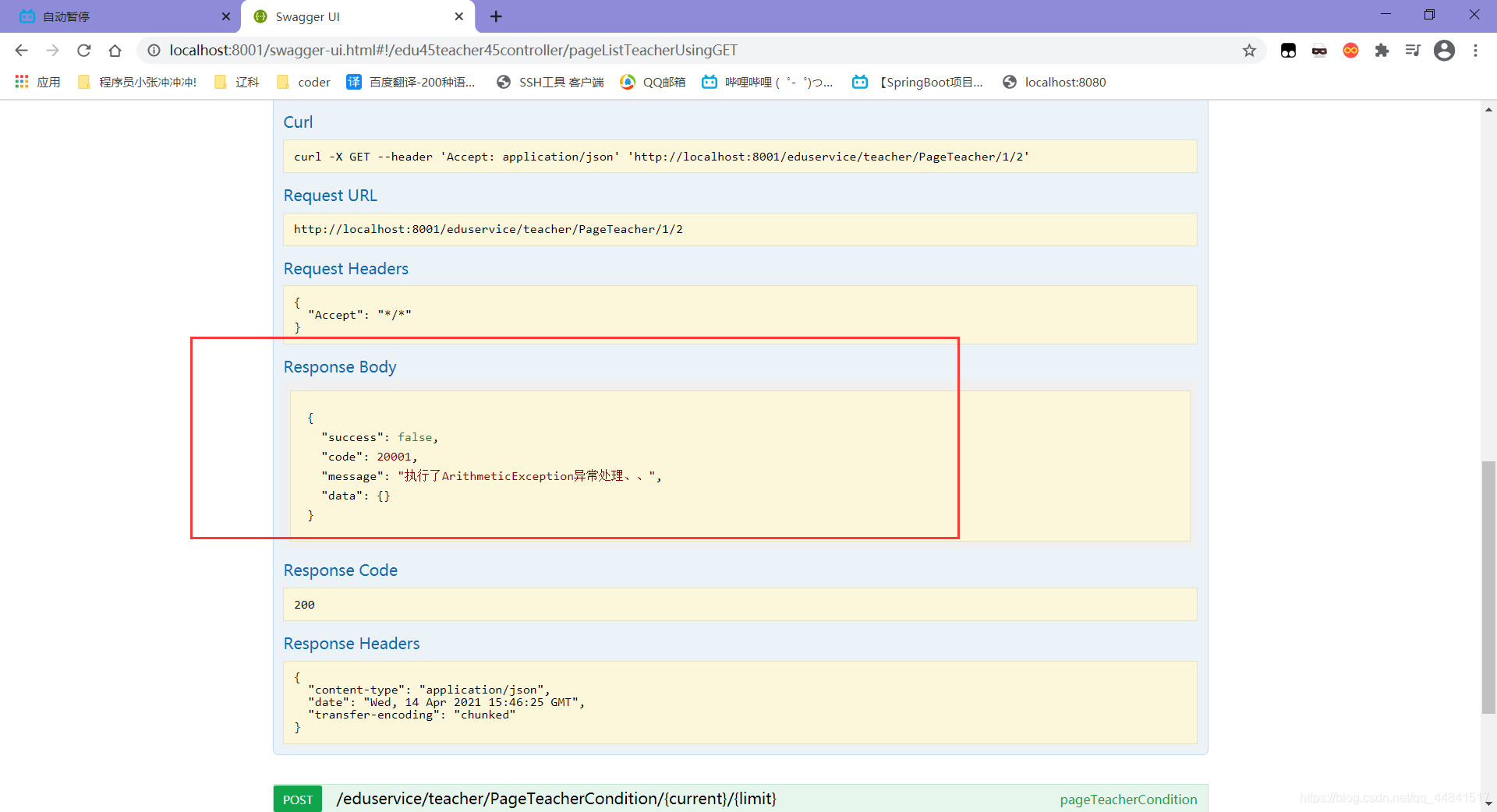Go back to previous page
Screen dimensions: 1497x812
[21, 51]
